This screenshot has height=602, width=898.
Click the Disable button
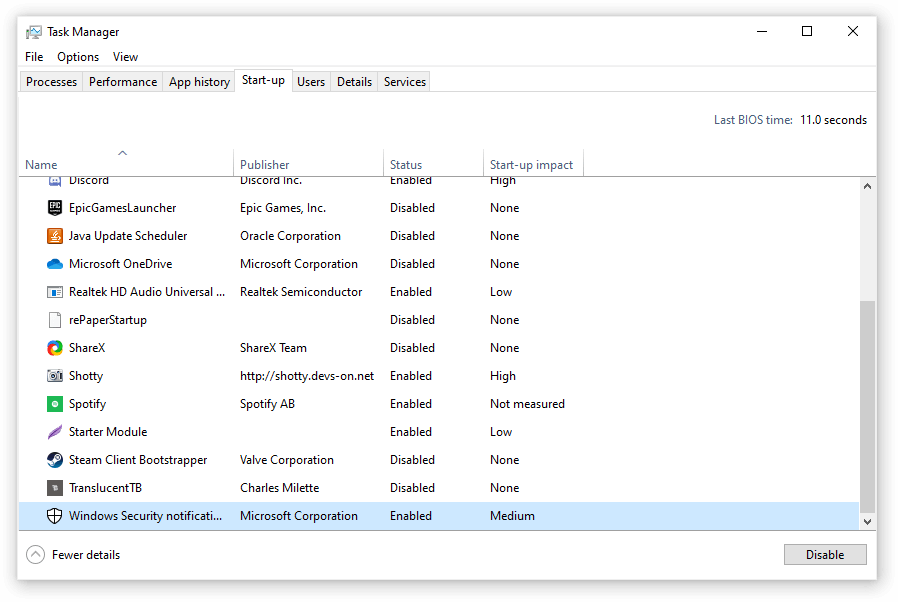(x=825, y=554)
